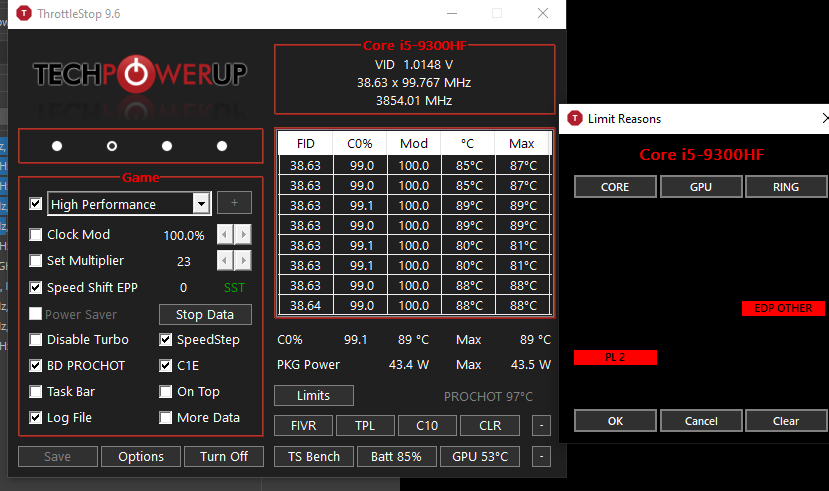
Task: Decrease Set Multiplier with left arrow
Action: [x=225, y=260]
